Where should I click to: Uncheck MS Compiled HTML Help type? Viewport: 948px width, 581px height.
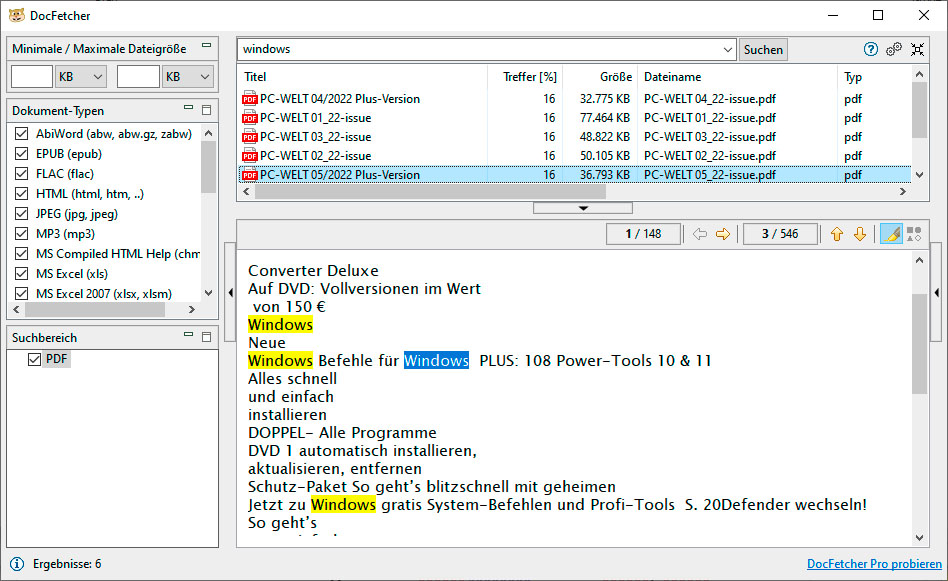coord(22,253)
